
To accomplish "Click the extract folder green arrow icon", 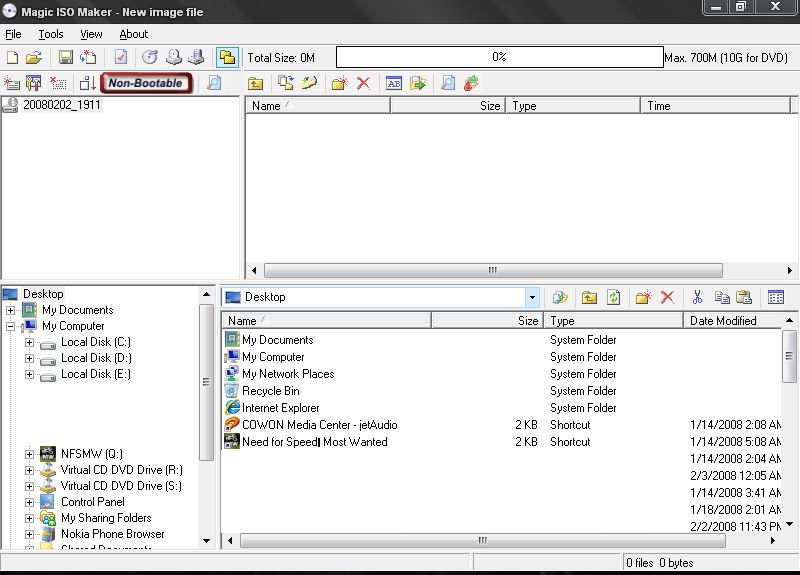I will tap(417, 83).
